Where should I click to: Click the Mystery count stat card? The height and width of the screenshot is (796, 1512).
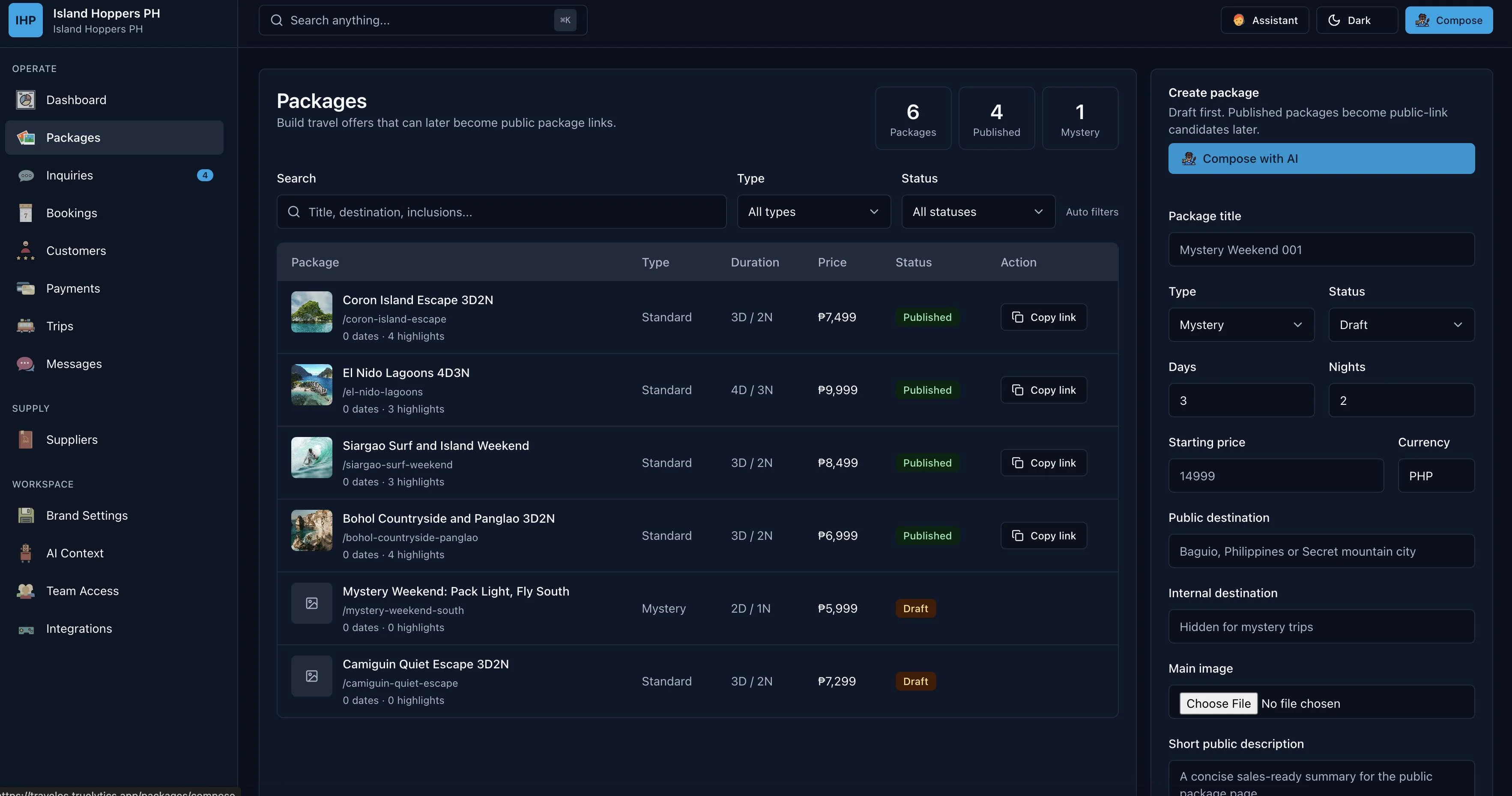[1080, 118]
